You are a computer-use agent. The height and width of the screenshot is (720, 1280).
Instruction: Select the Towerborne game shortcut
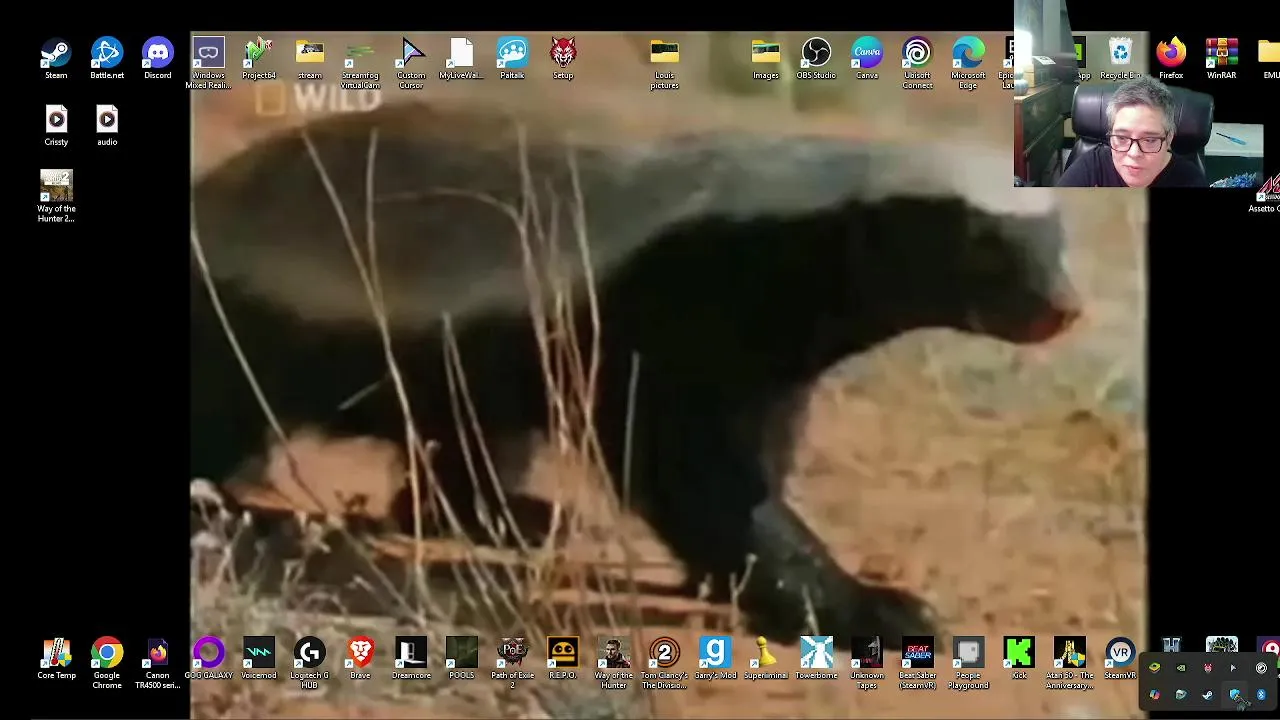(x=816, y=658)
